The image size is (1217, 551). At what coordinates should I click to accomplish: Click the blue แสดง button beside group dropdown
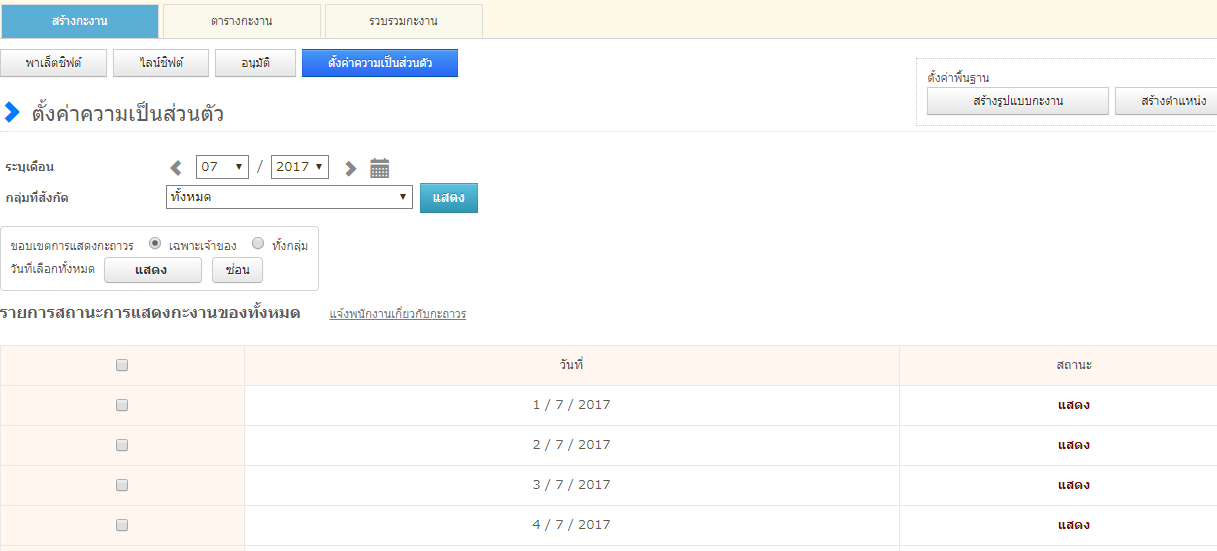448,198
